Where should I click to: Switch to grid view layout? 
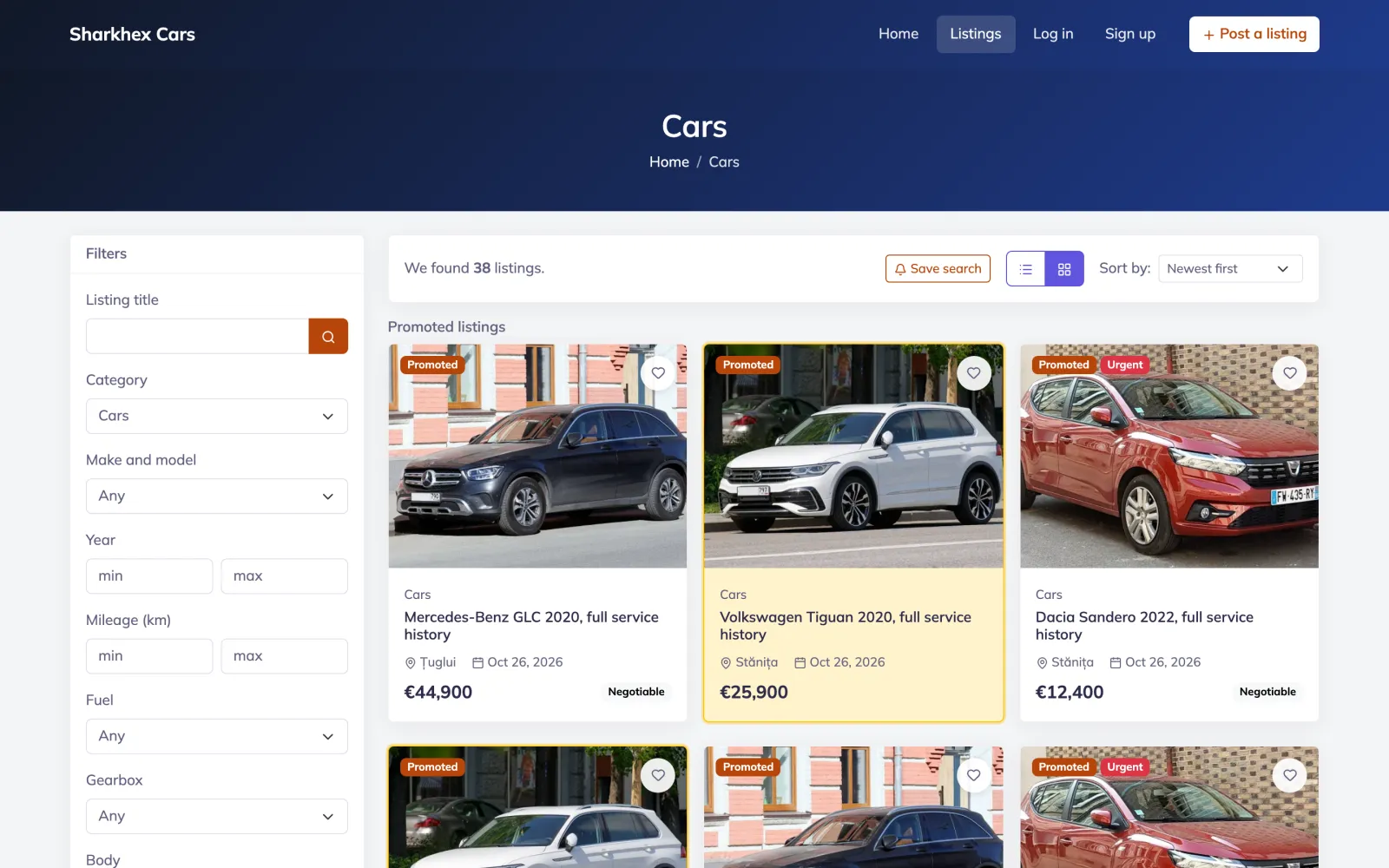[x=1064, y=269]
